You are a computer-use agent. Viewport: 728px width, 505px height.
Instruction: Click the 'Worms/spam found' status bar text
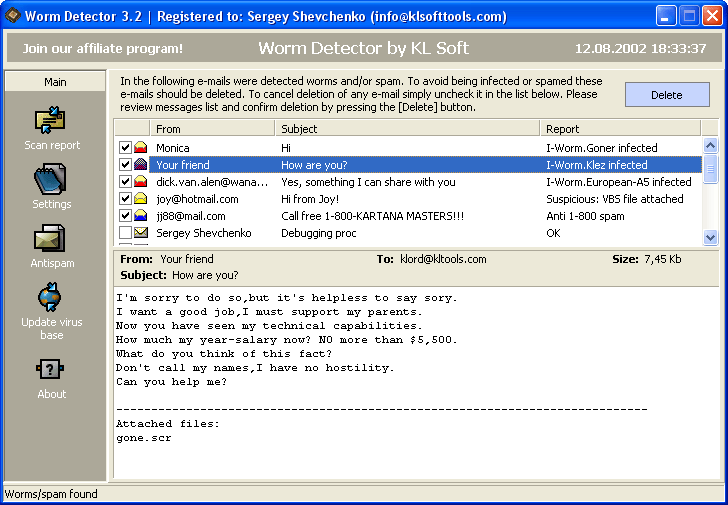click(x=51, y=494)
